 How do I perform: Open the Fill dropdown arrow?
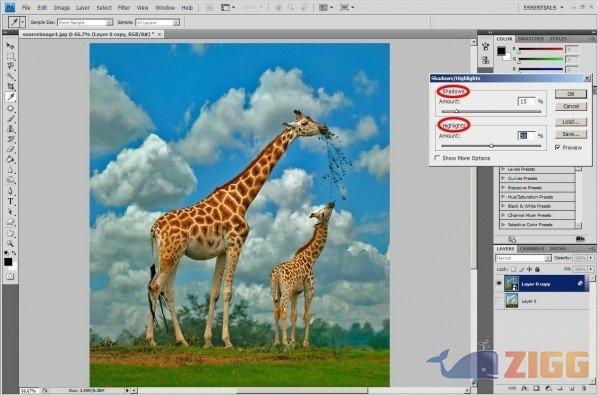click(592, 269)
